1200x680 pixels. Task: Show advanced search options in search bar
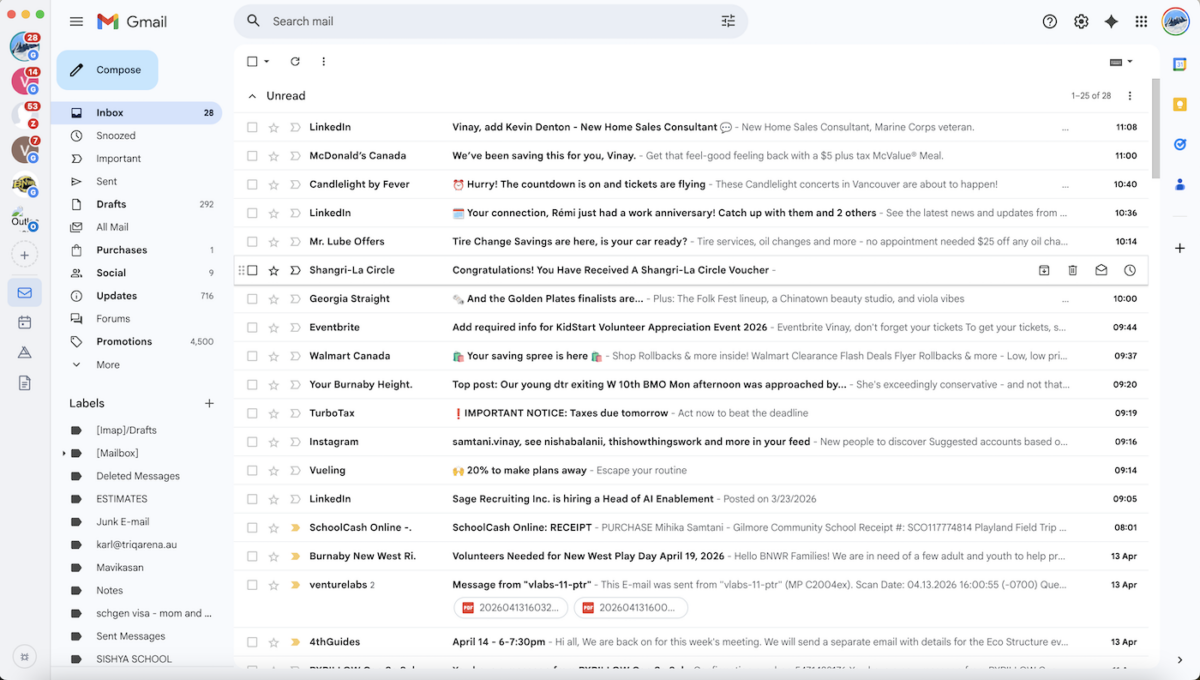tap(728, 21)
